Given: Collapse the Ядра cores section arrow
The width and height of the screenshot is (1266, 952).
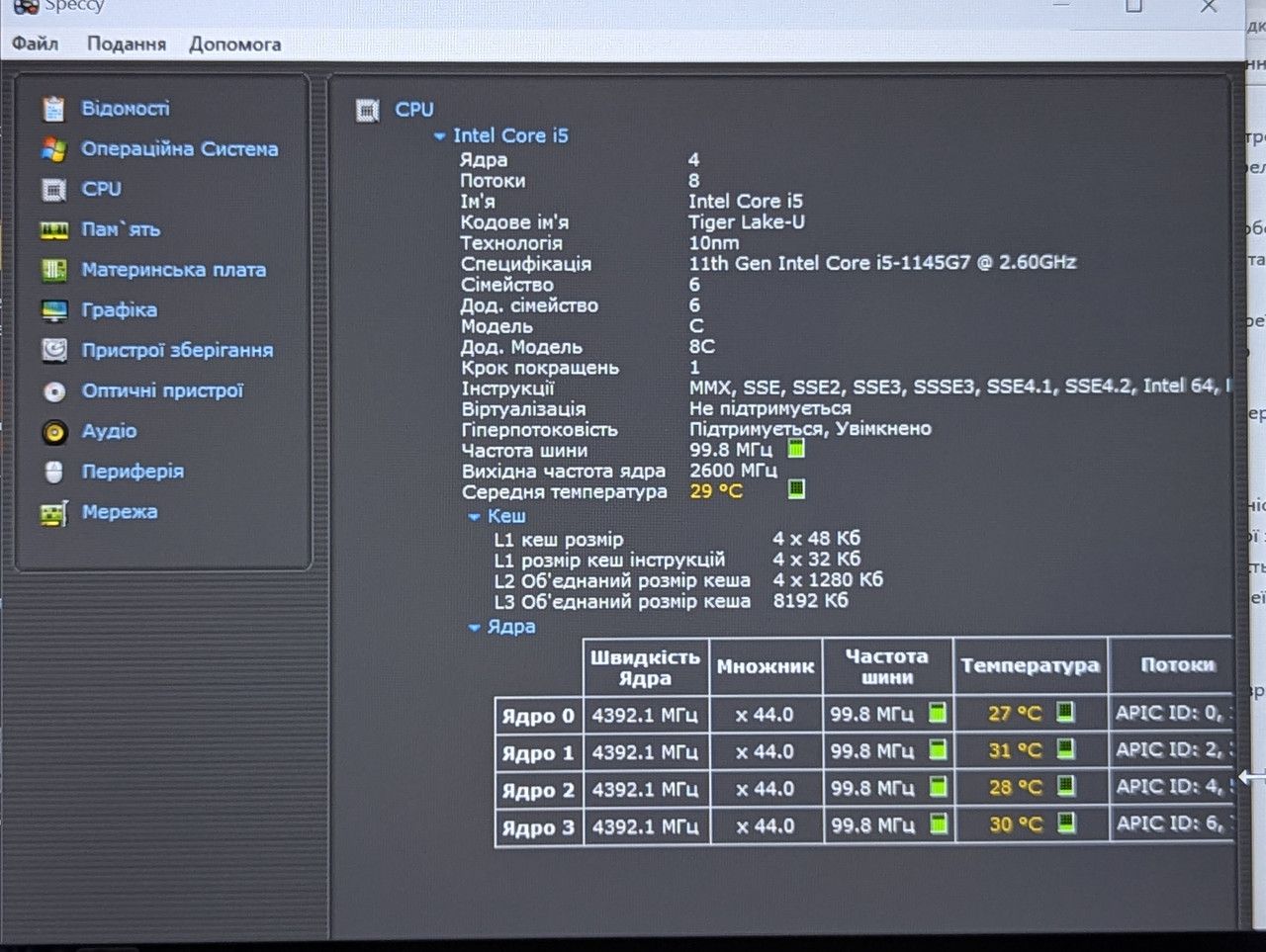Looking at the screenshot, I should (x=474, y=628).
